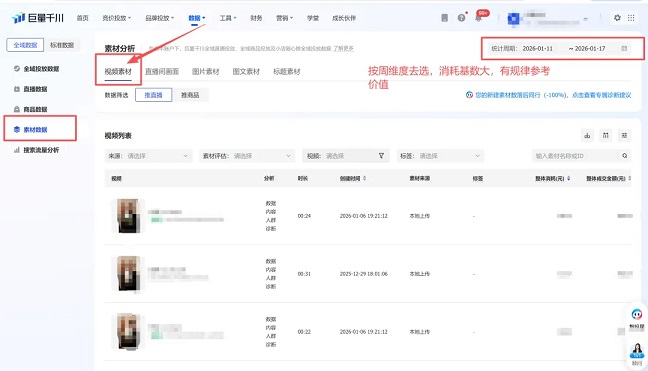Open thumbnail of the 00:22 video

(129, 331)
